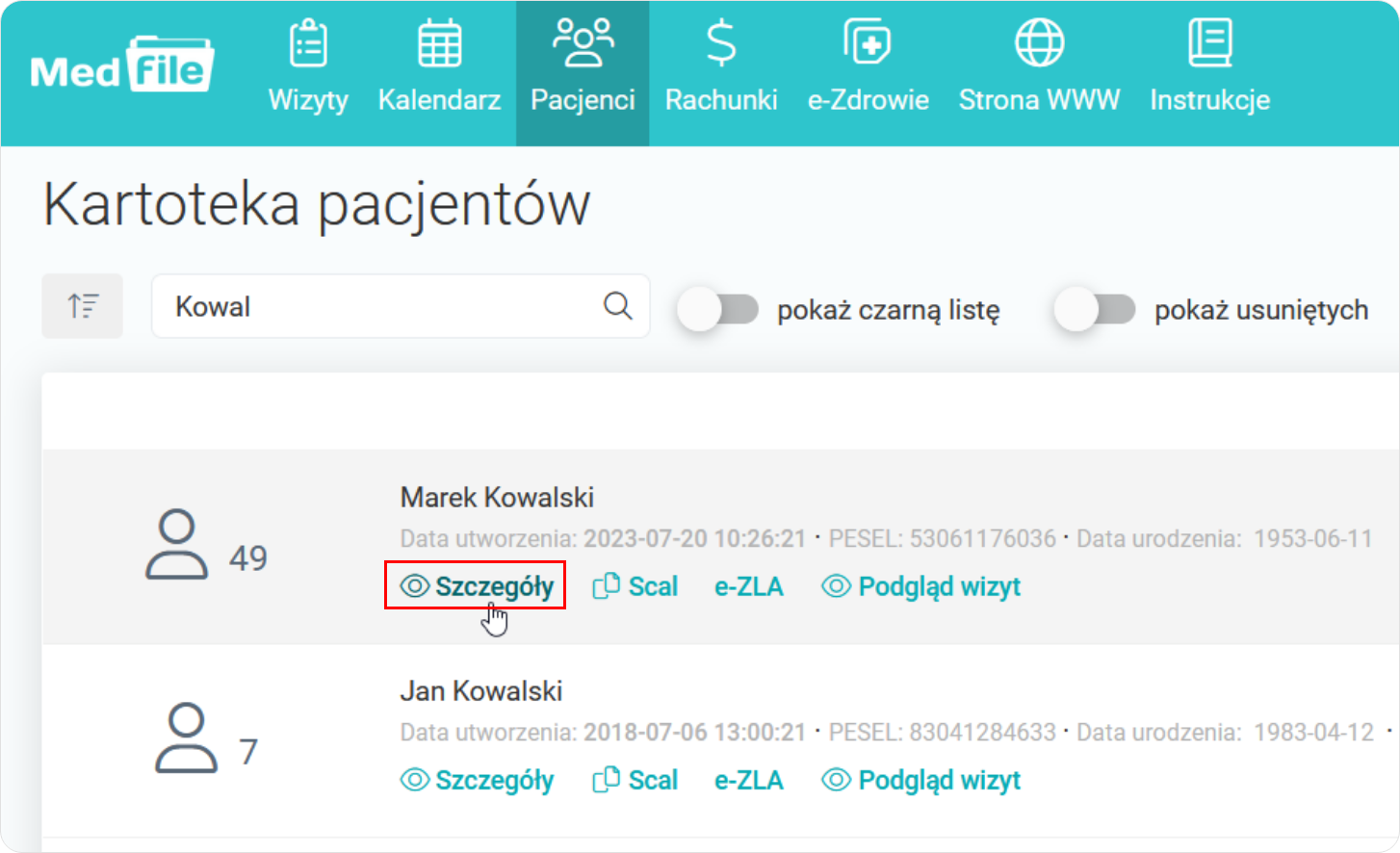
Task: Click the PESEL 53061176036 text
Action: point(943,538)
